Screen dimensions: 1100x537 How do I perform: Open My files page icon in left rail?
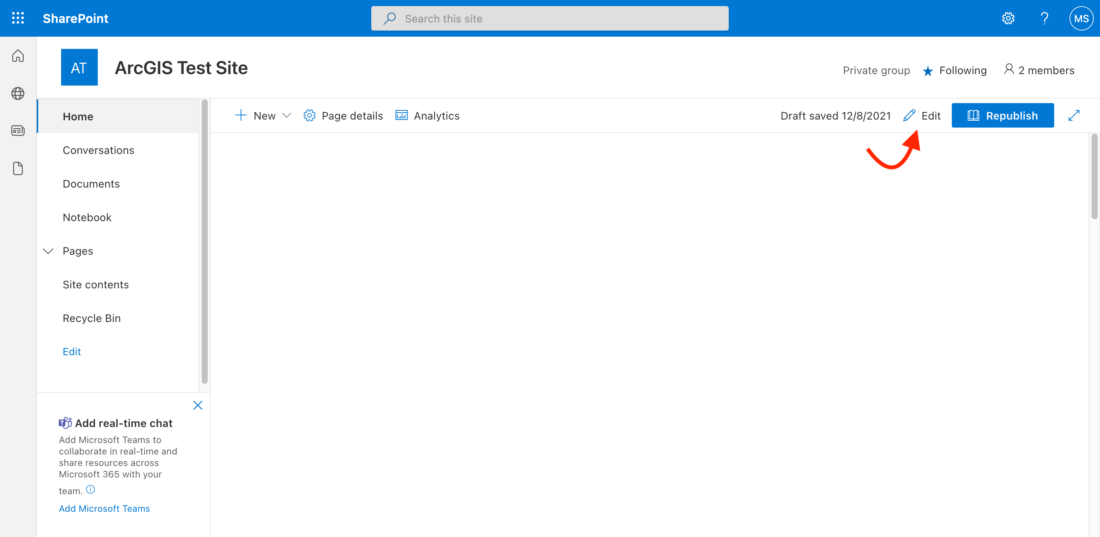(x=18, y=168)
